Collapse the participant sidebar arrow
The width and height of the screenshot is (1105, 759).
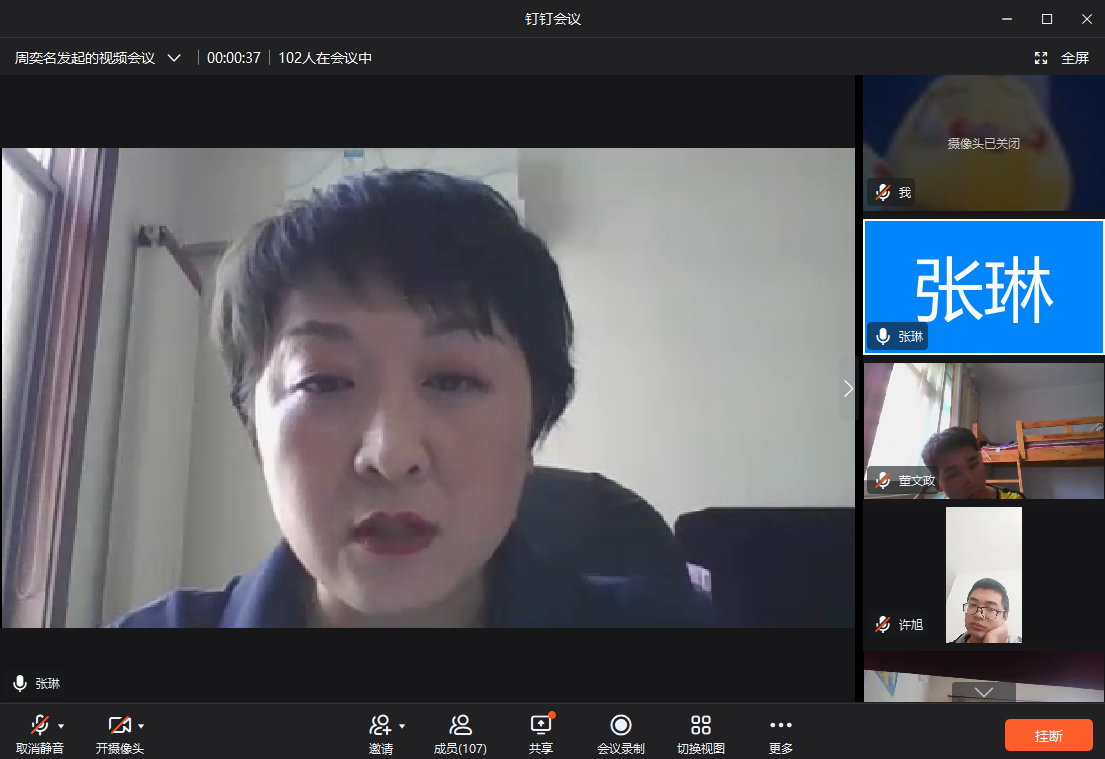point(848,388)
